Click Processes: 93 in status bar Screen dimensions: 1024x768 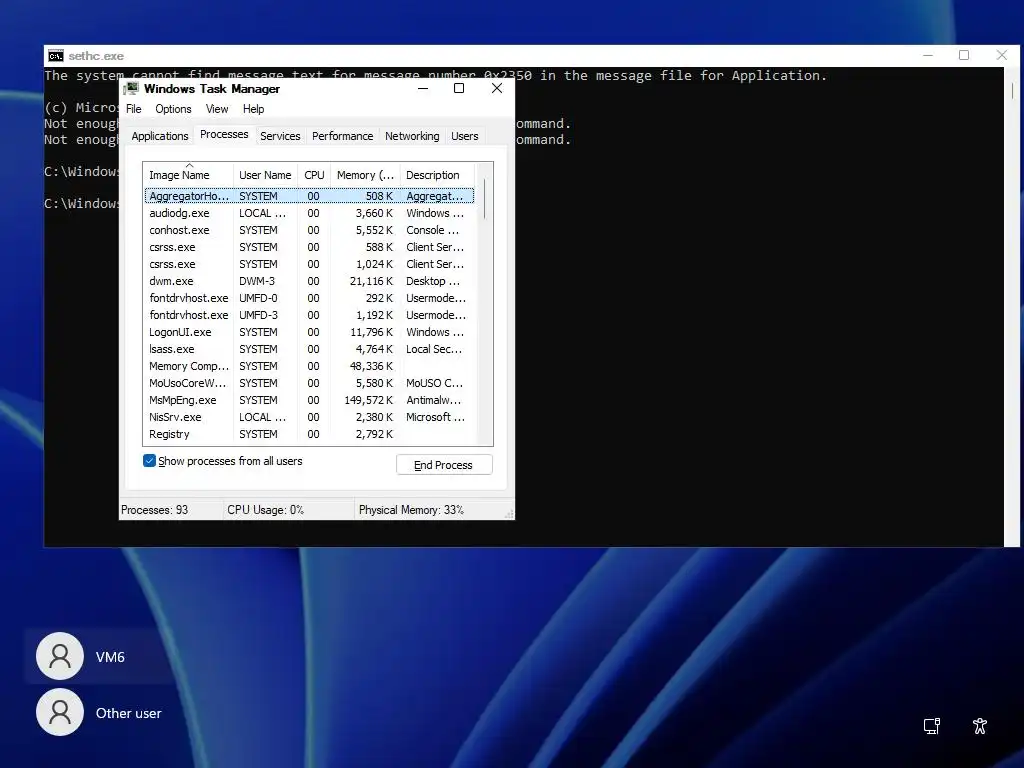[155, 510]
